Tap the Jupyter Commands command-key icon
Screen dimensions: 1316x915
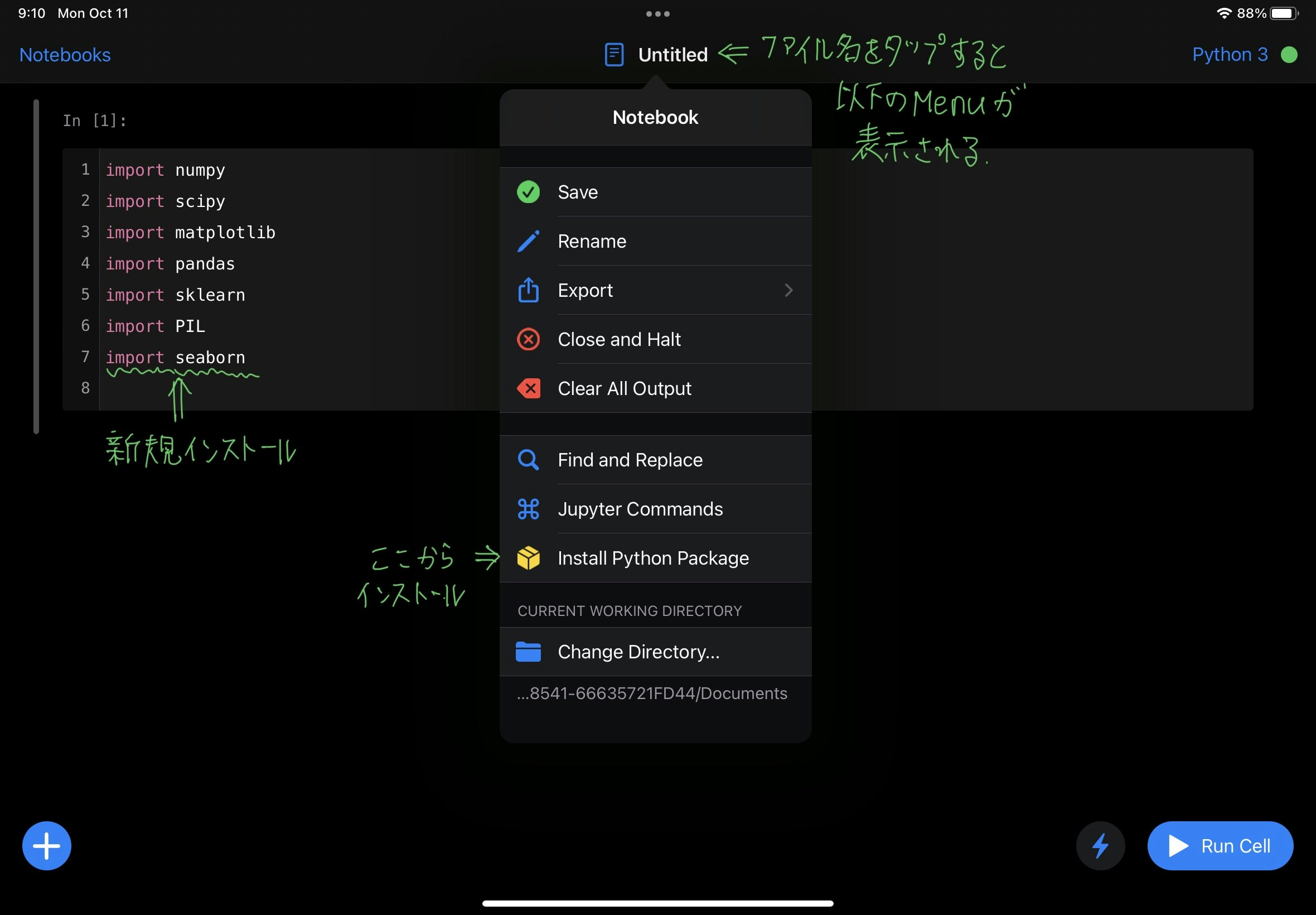click(x=528, y=509)
